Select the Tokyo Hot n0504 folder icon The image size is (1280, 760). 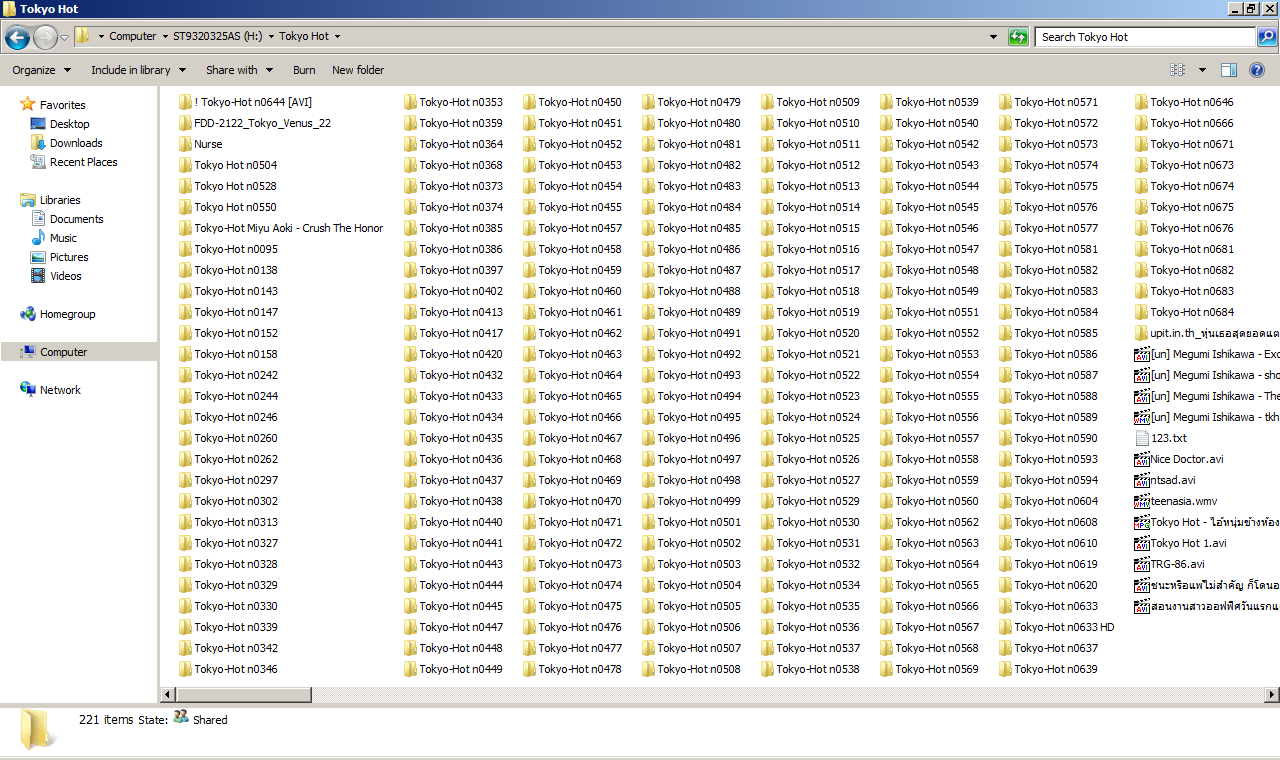click(x=185, y=165)
